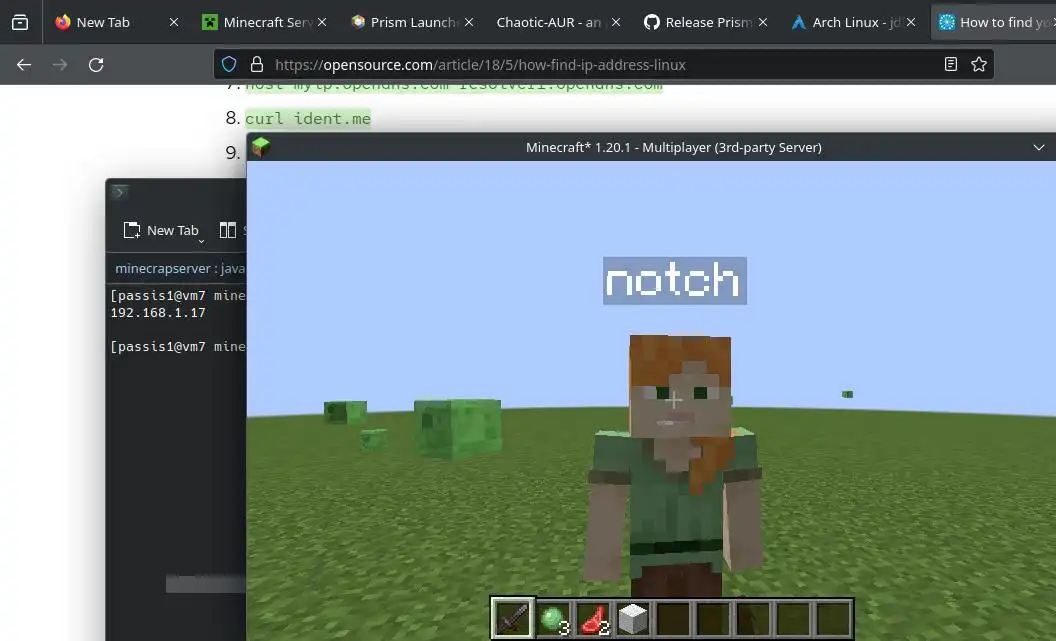Close the Release Prism tab
Screen dimensions: 1056x641
click(762, 22)
